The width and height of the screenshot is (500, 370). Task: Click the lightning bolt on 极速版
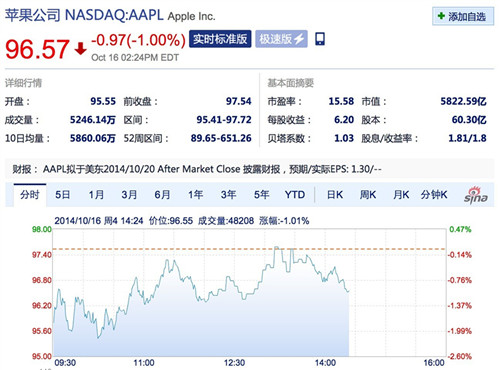click(299, 39)
